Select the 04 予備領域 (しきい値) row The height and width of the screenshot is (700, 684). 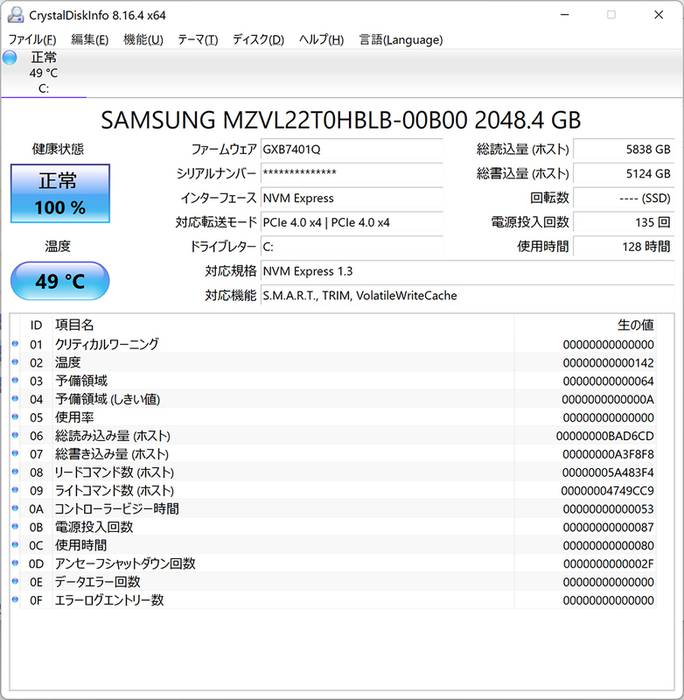(333, 399)
